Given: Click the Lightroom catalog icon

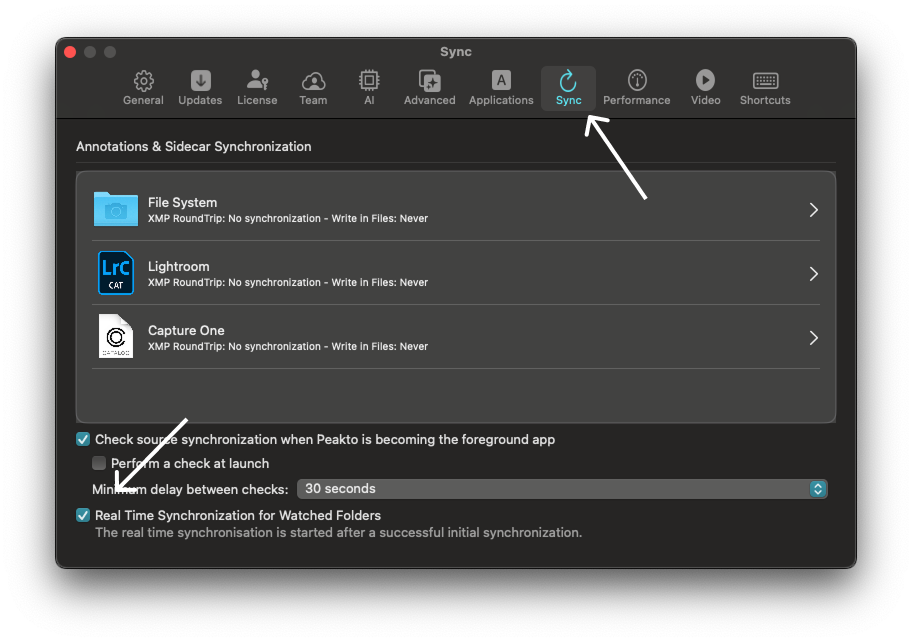Looking at the screenshot, I should 116,273.
